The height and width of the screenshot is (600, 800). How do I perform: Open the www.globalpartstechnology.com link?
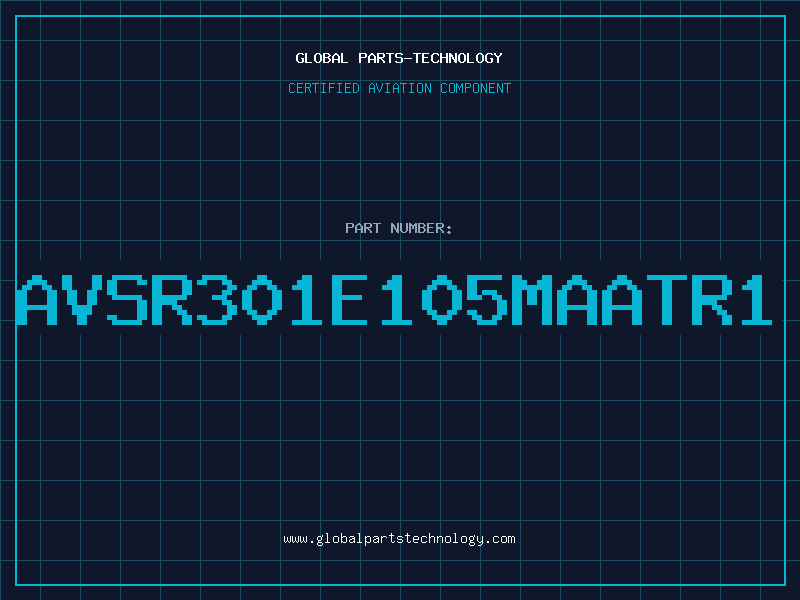[x=399, y=539]
